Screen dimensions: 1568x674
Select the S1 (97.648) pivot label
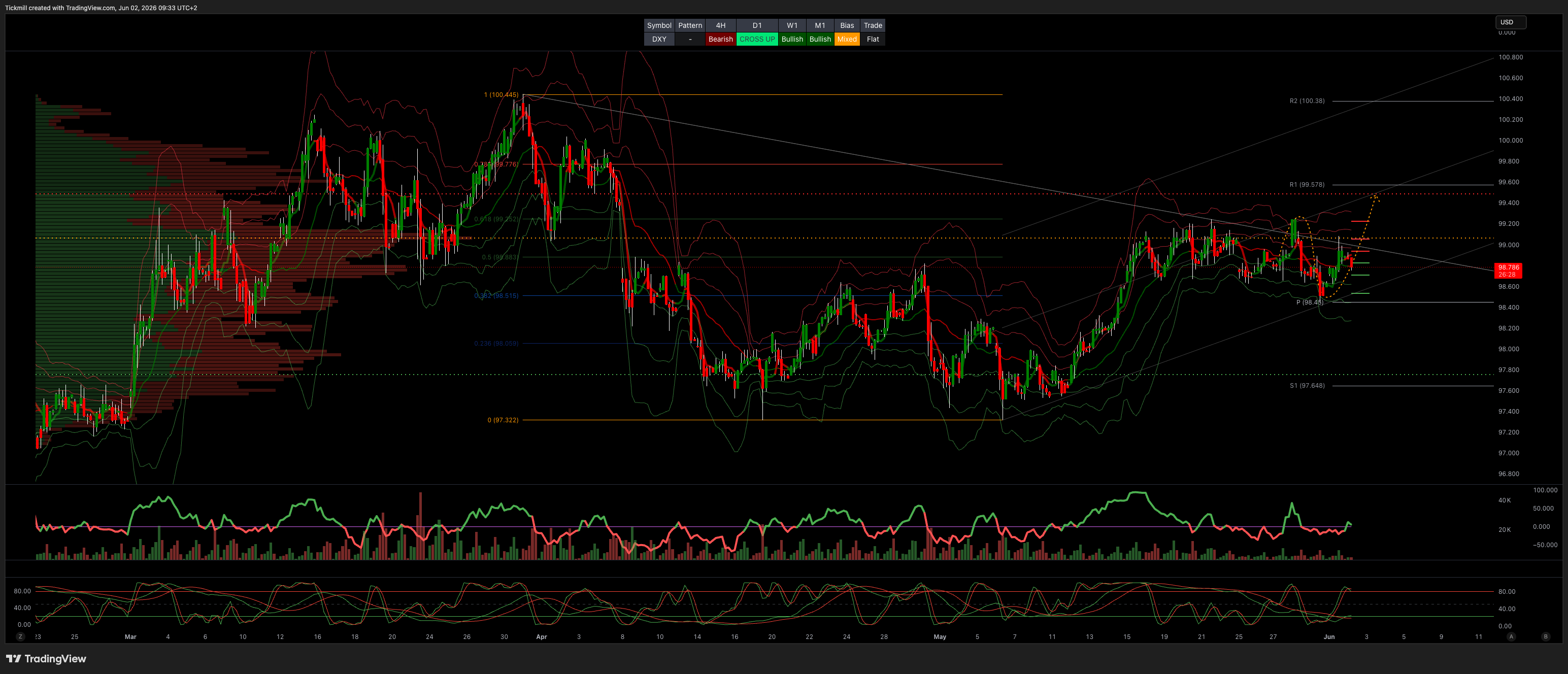[x=1307, y=385]
